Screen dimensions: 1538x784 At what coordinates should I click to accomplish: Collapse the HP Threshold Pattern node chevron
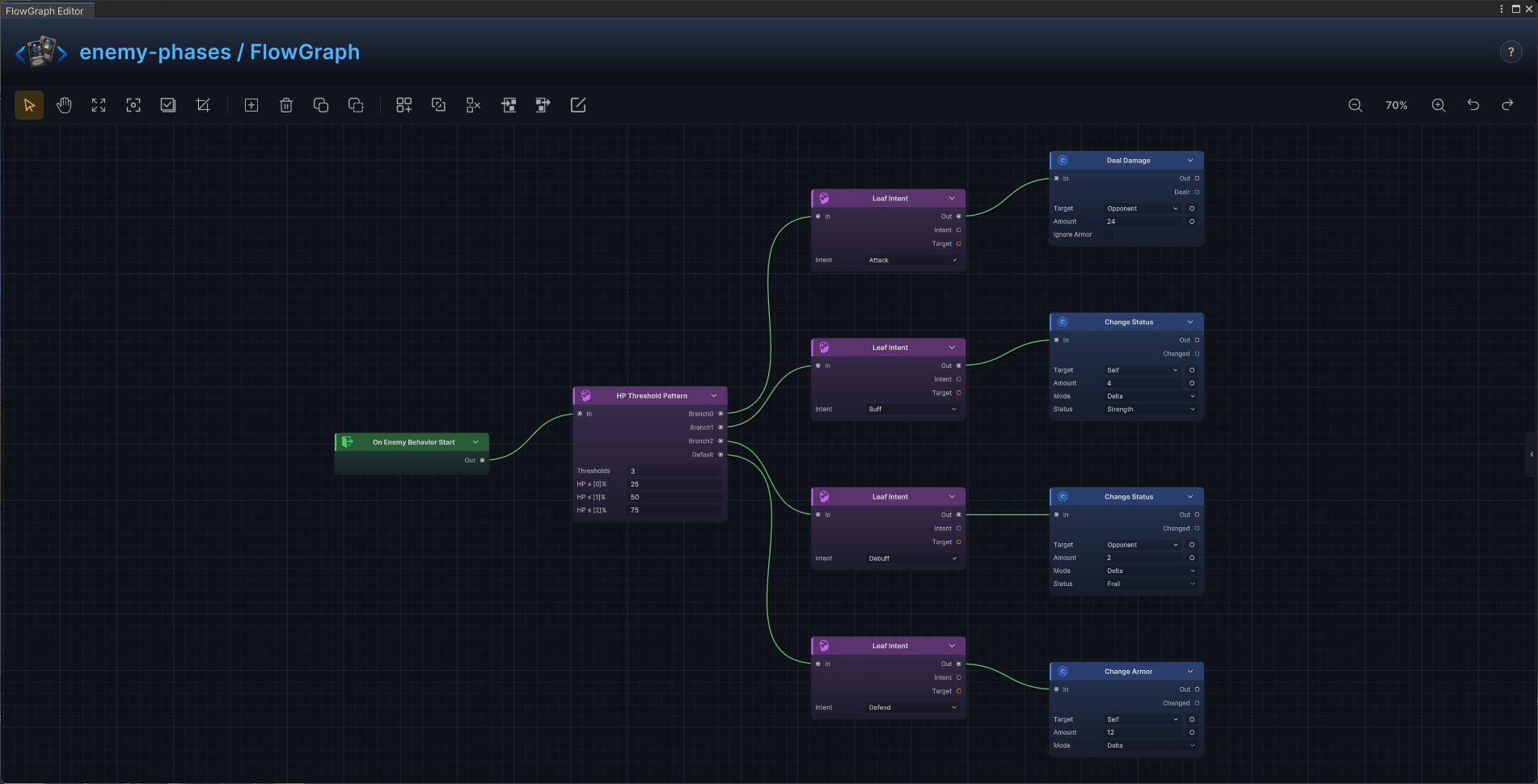(x=713, y=396)
